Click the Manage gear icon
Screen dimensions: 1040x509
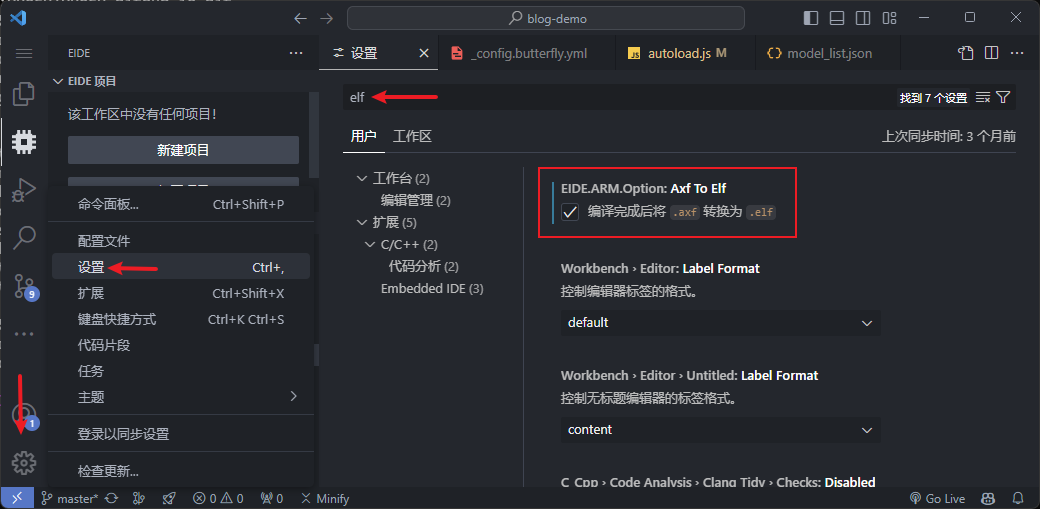[x=24, y=462]
